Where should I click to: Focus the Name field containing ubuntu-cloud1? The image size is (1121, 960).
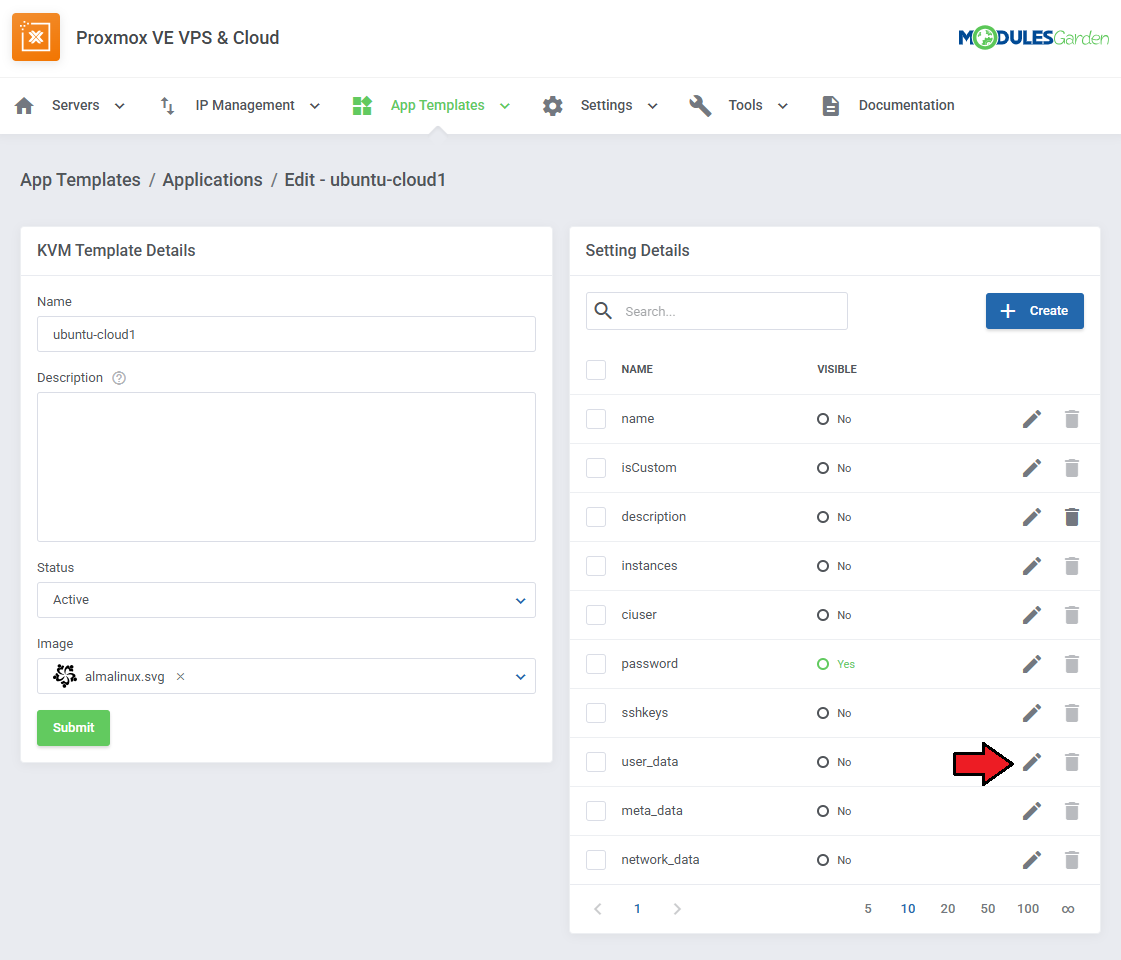point(286,334)
